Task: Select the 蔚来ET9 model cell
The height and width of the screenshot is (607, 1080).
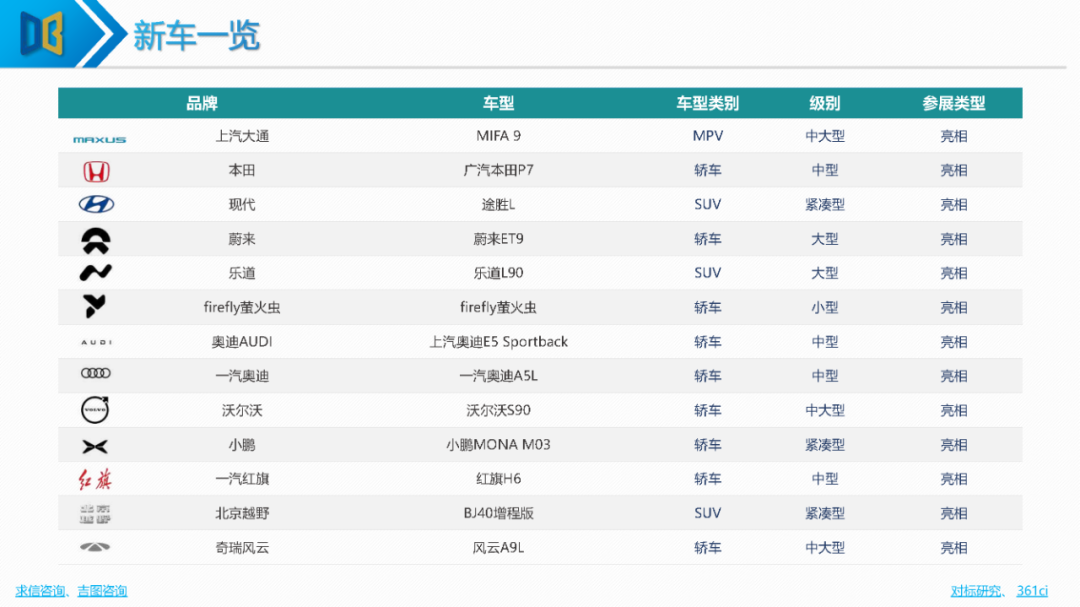Action: [498, 239]
